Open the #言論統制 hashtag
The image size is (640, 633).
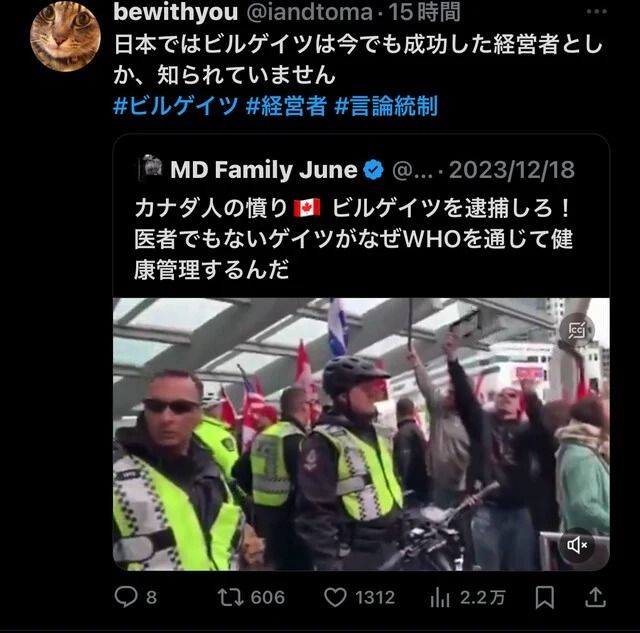pyautogui.click(x=386, y=106)
